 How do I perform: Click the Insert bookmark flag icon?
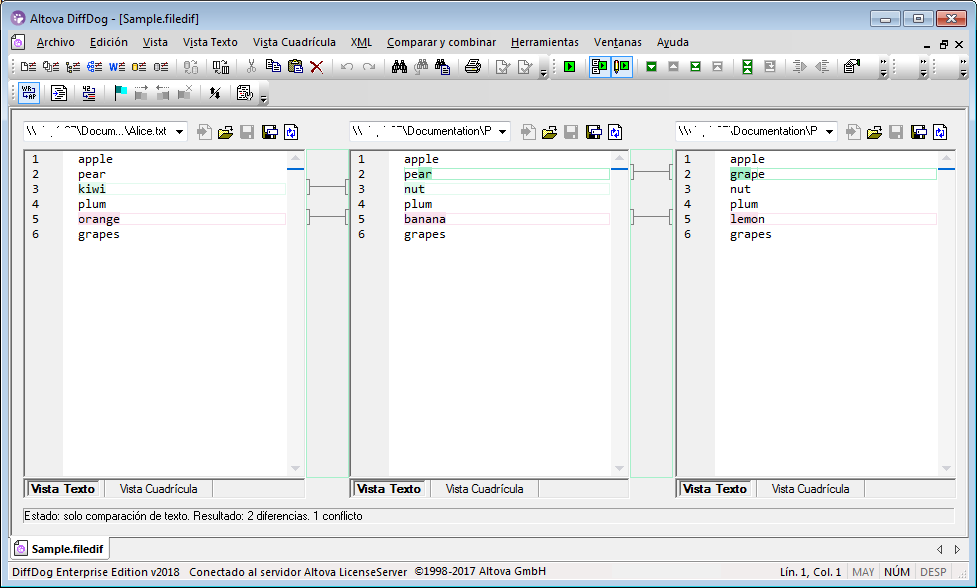pos(120,93)
